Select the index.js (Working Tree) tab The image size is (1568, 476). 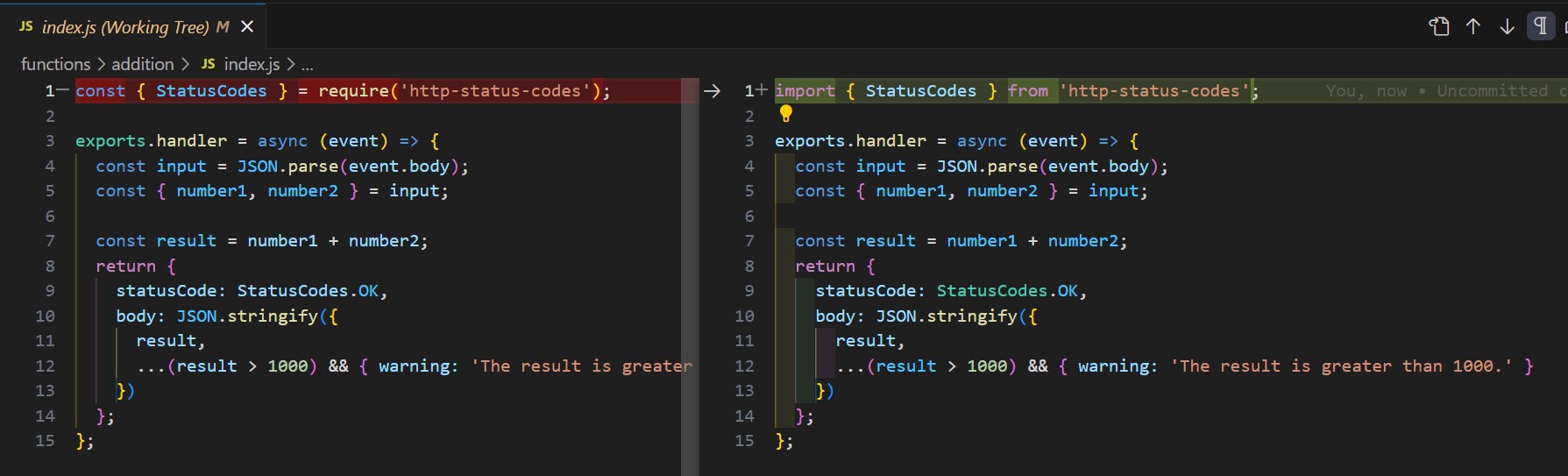point(124,27)
